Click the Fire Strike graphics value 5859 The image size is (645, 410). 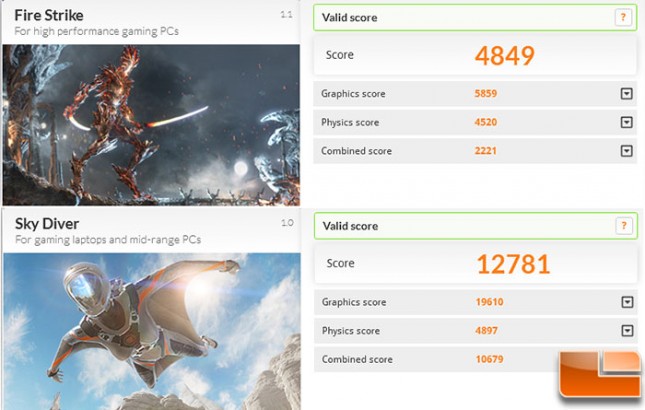coord(486,93)
